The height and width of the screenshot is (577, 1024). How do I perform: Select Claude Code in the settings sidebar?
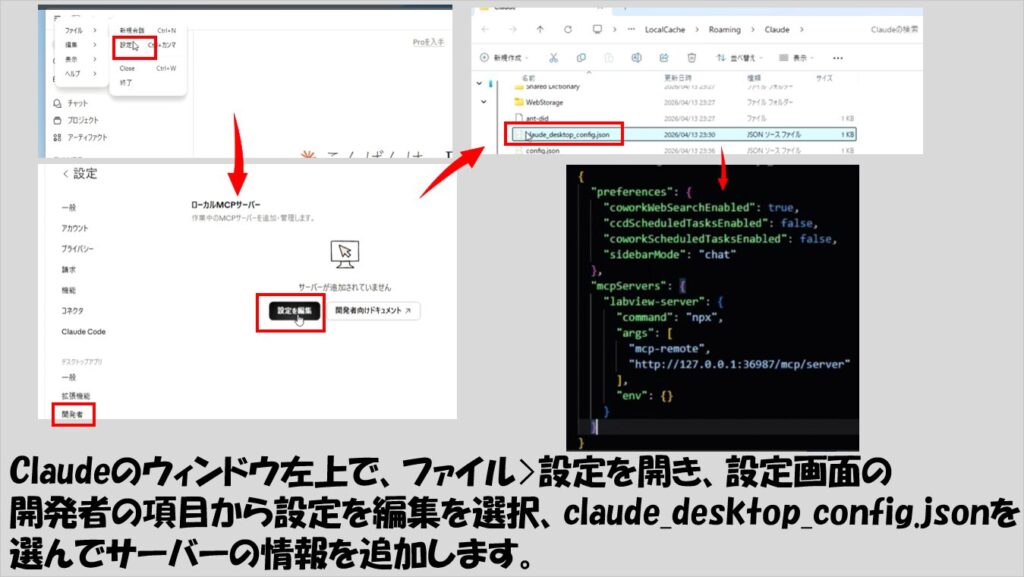pyautogui.click(x=83, y=331)
